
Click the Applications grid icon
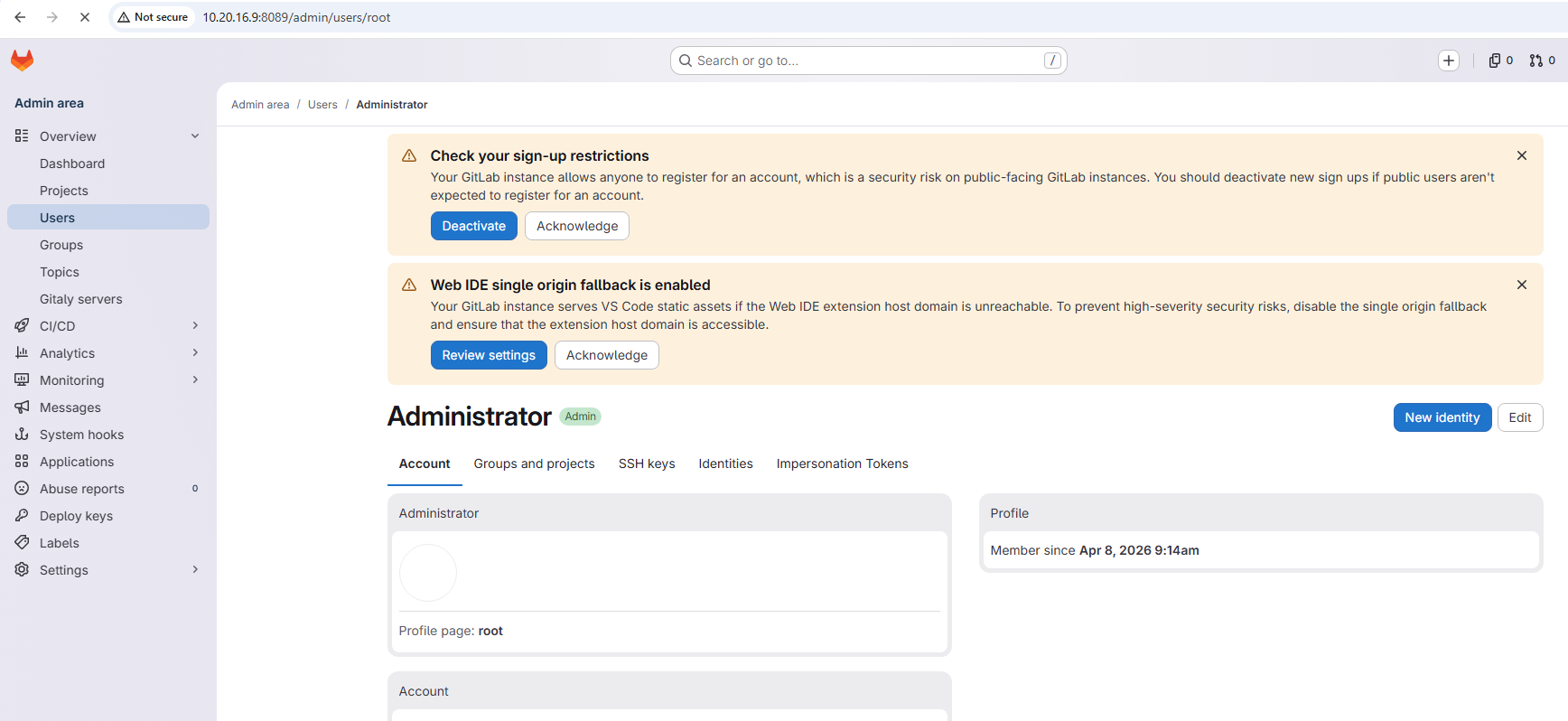tap(22, 461)
